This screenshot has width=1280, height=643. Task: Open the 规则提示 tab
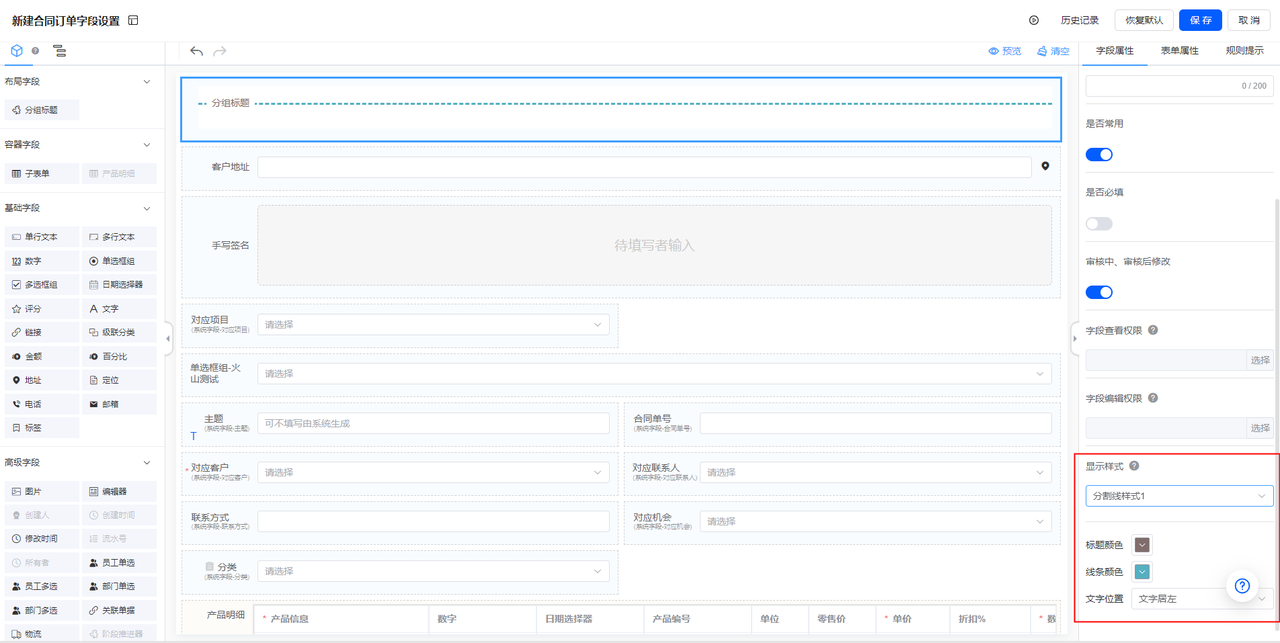[x=1244, y=51]
